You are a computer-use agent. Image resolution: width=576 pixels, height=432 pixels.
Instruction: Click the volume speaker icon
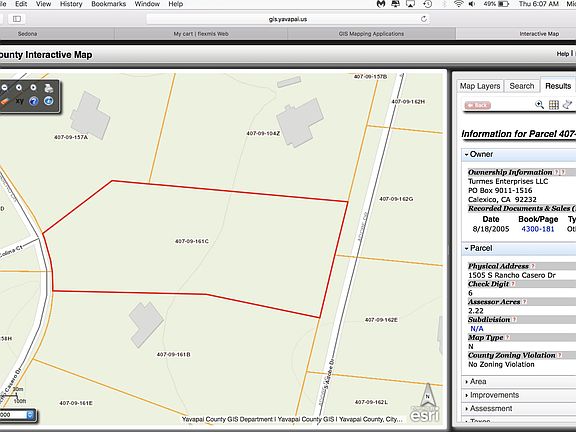click(472, 4)
